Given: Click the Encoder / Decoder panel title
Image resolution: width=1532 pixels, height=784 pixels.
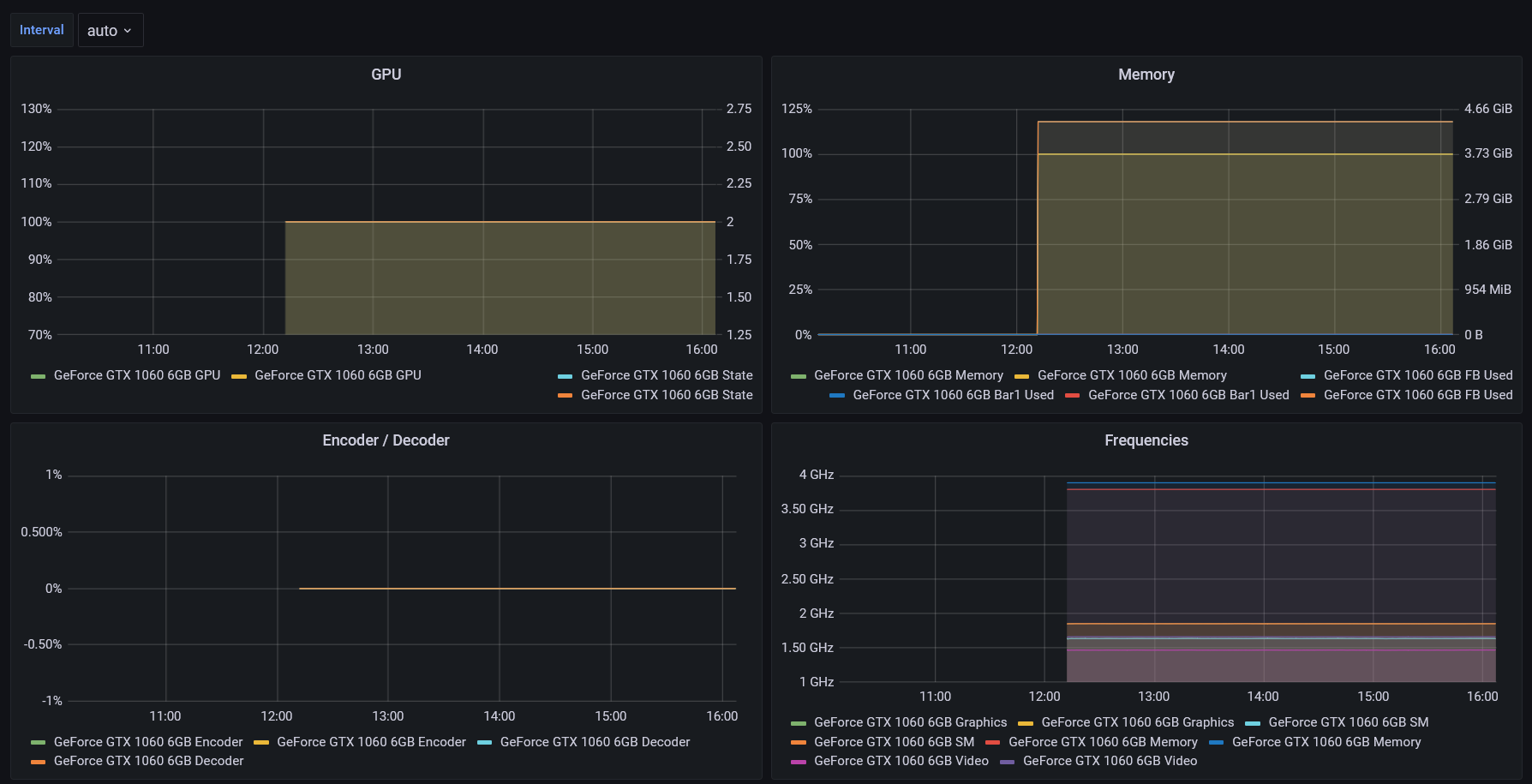Looking at the screenshot, I should tap(386, 440).
